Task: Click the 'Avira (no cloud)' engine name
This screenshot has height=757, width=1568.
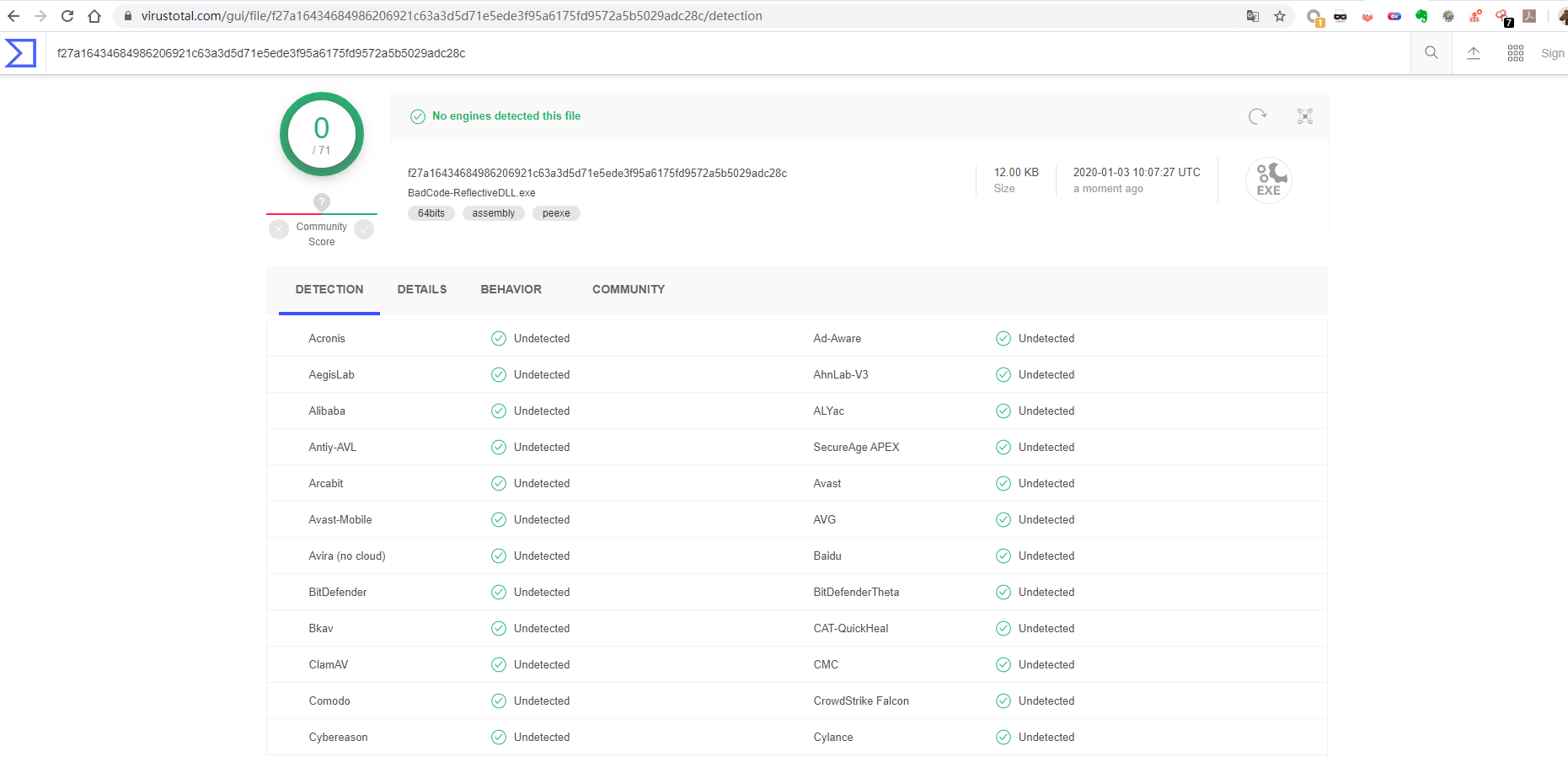Action: [347, 556]
